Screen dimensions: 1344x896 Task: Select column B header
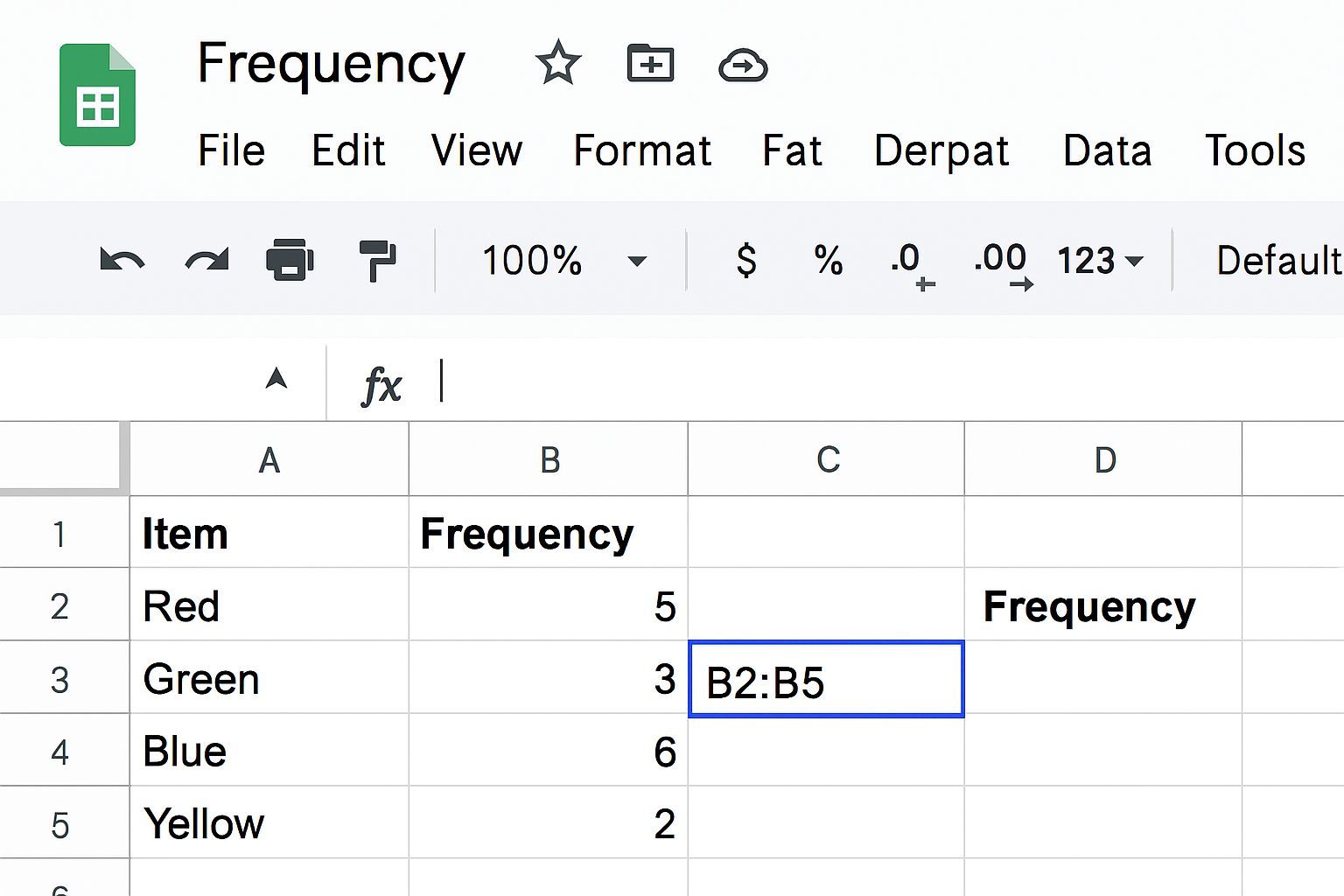549,459
